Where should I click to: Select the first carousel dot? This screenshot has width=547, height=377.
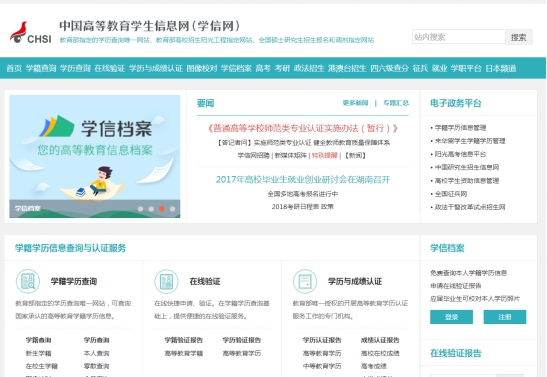point(140,209)
